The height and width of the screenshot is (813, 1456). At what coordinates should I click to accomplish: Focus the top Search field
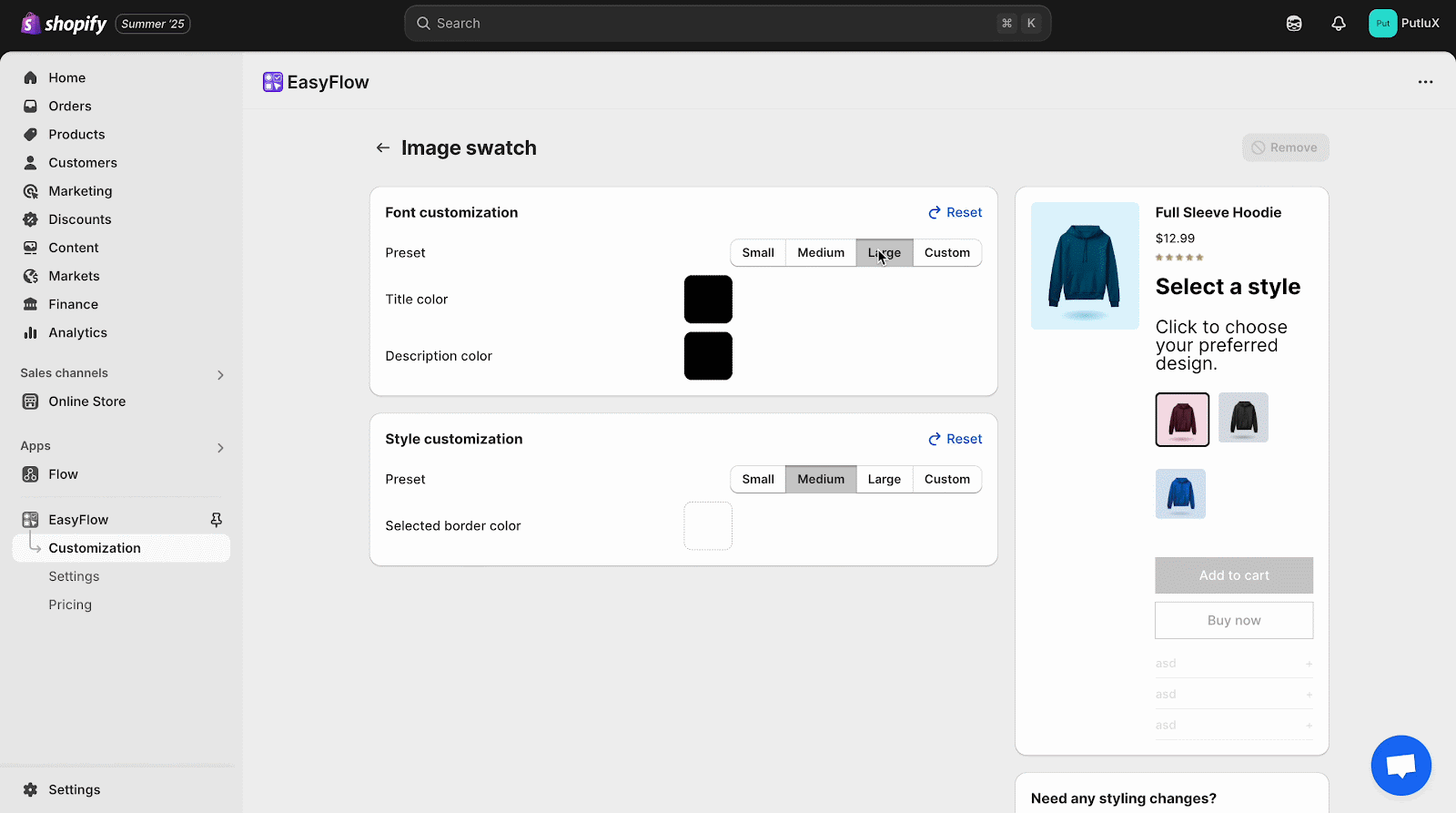click(727, 24)
